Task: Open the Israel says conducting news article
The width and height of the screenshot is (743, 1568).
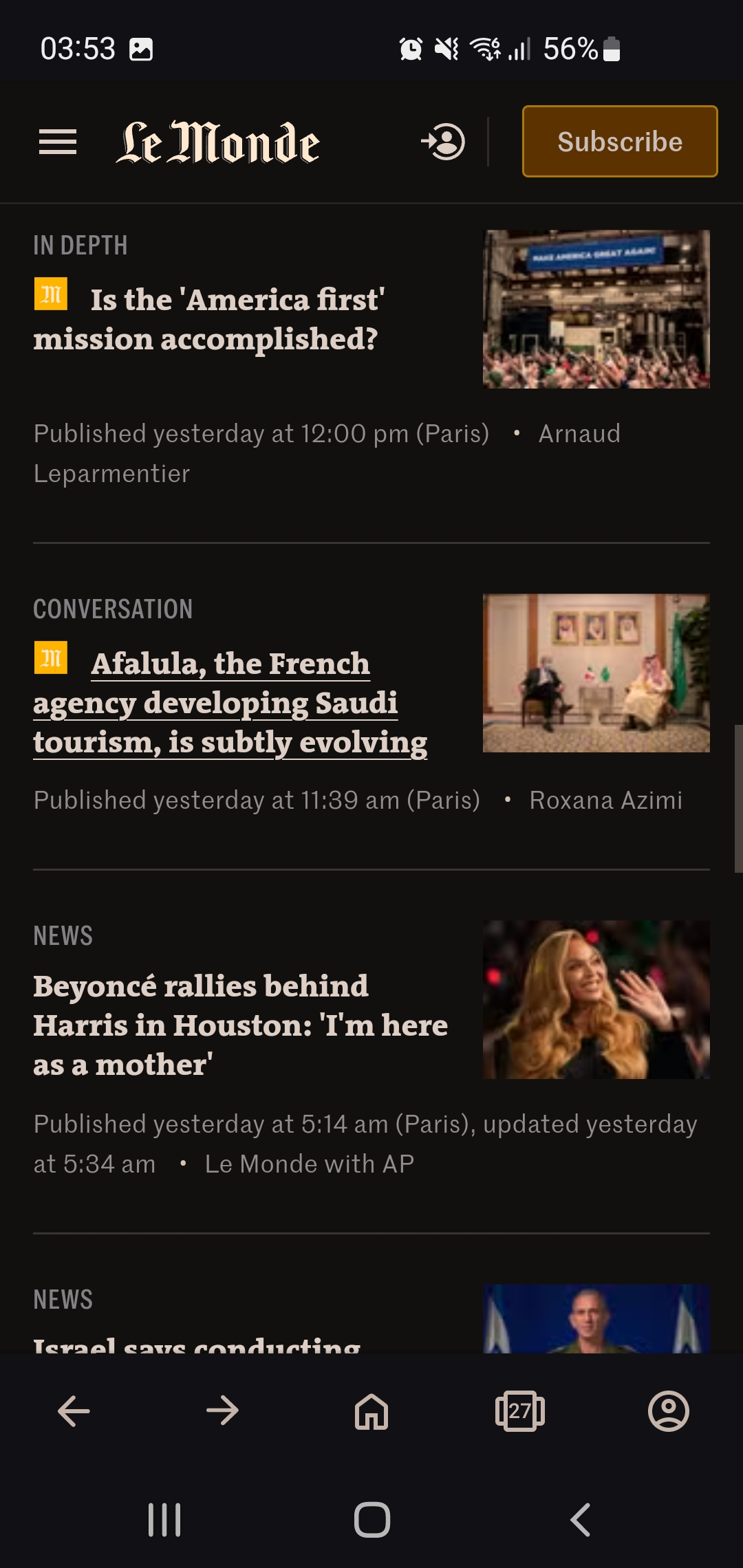Action: click(x=197, y=1344)
